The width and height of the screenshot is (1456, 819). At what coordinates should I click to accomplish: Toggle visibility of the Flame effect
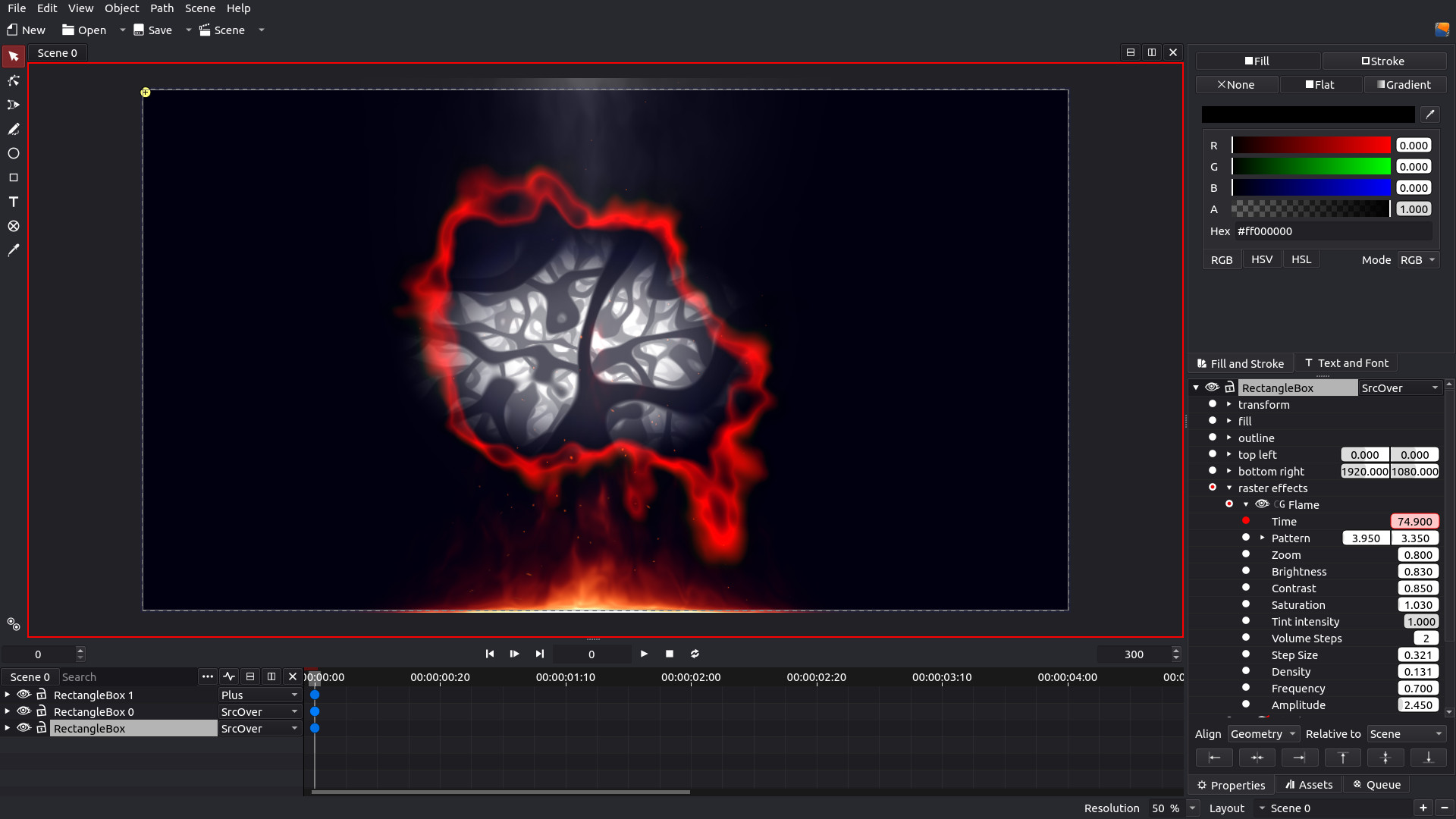(x=1262, y=504)
